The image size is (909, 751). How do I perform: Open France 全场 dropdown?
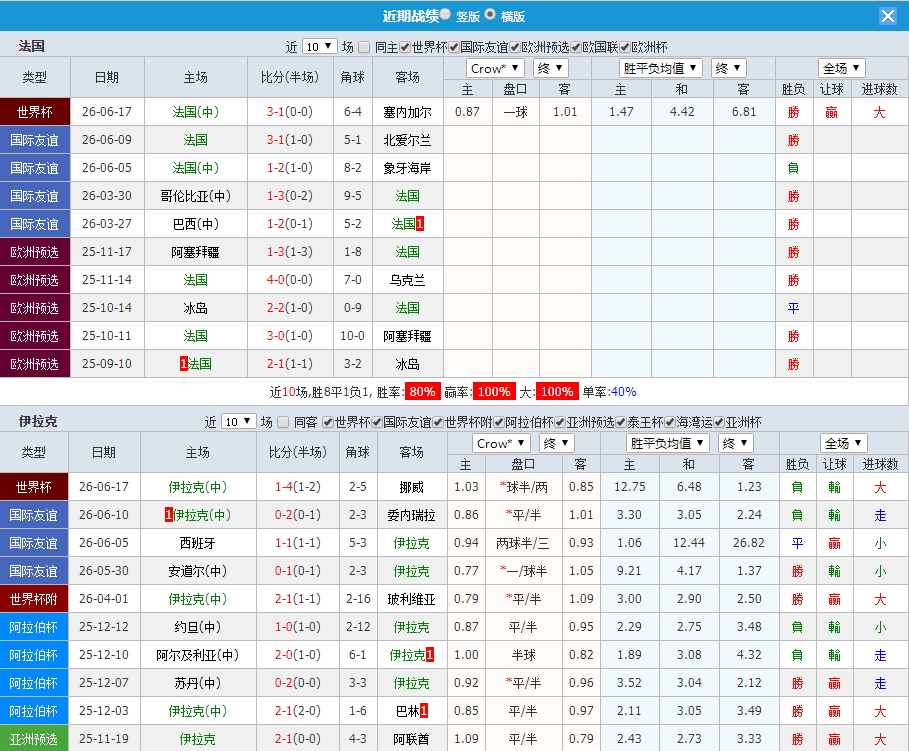point(842,68)
